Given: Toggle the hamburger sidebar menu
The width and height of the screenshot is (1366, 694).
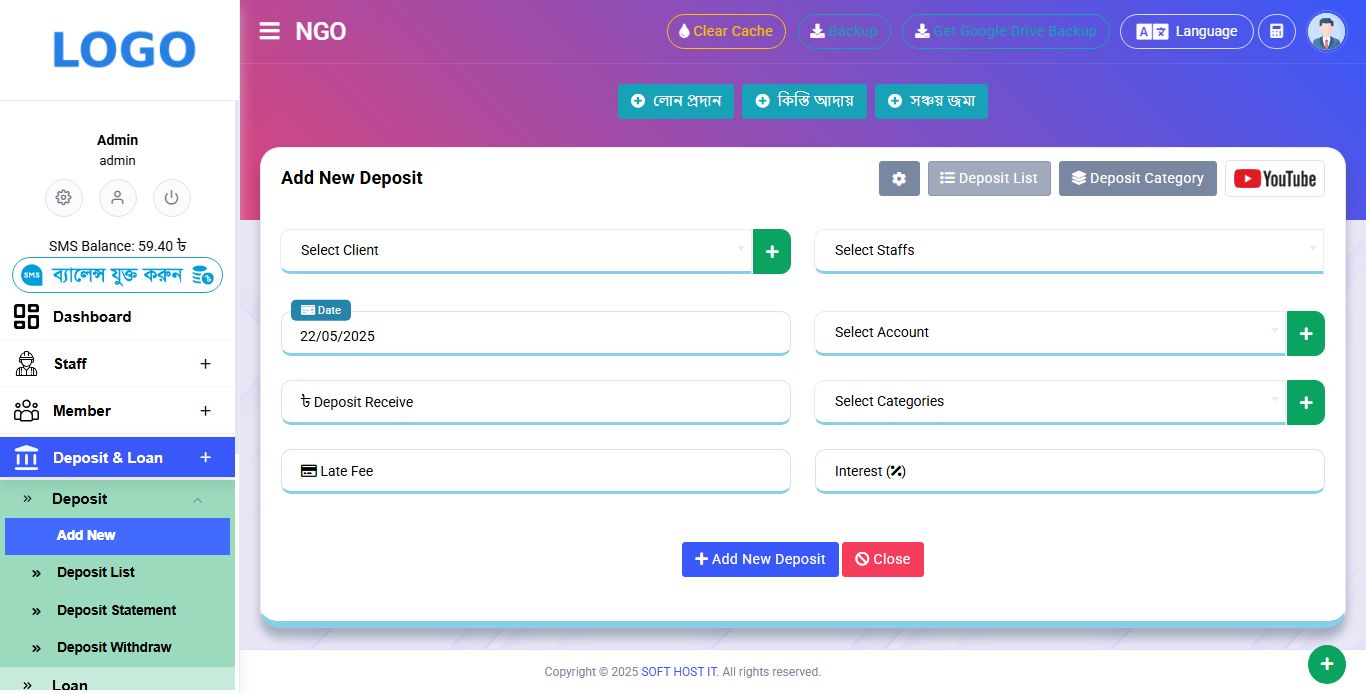Looking at the screenshot, I should click(269, 31).
